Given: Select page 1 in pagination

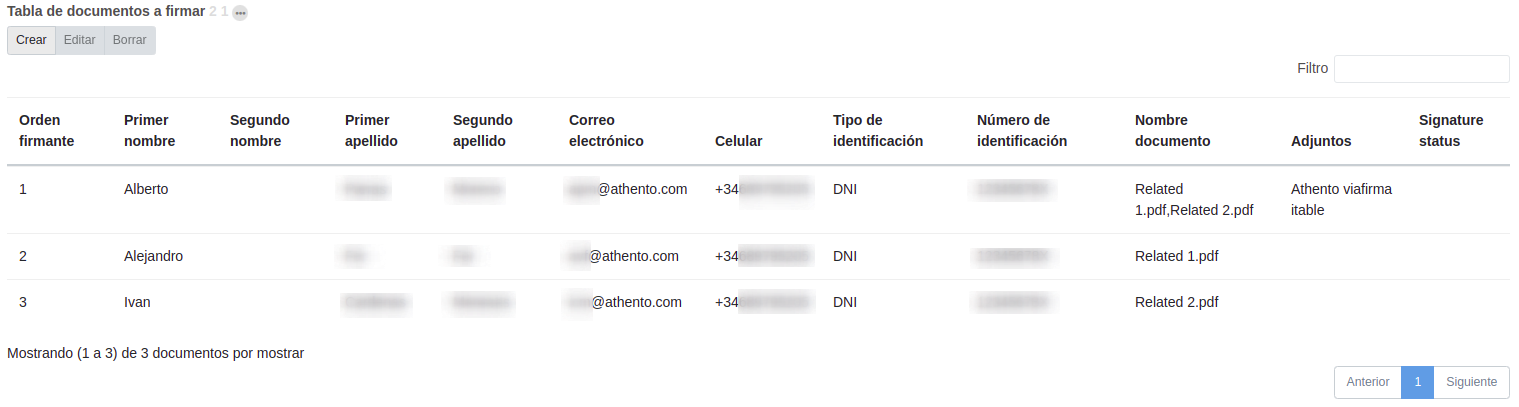Looking at the screenshot, I should pyautogui.click(x=1417, y=382).
